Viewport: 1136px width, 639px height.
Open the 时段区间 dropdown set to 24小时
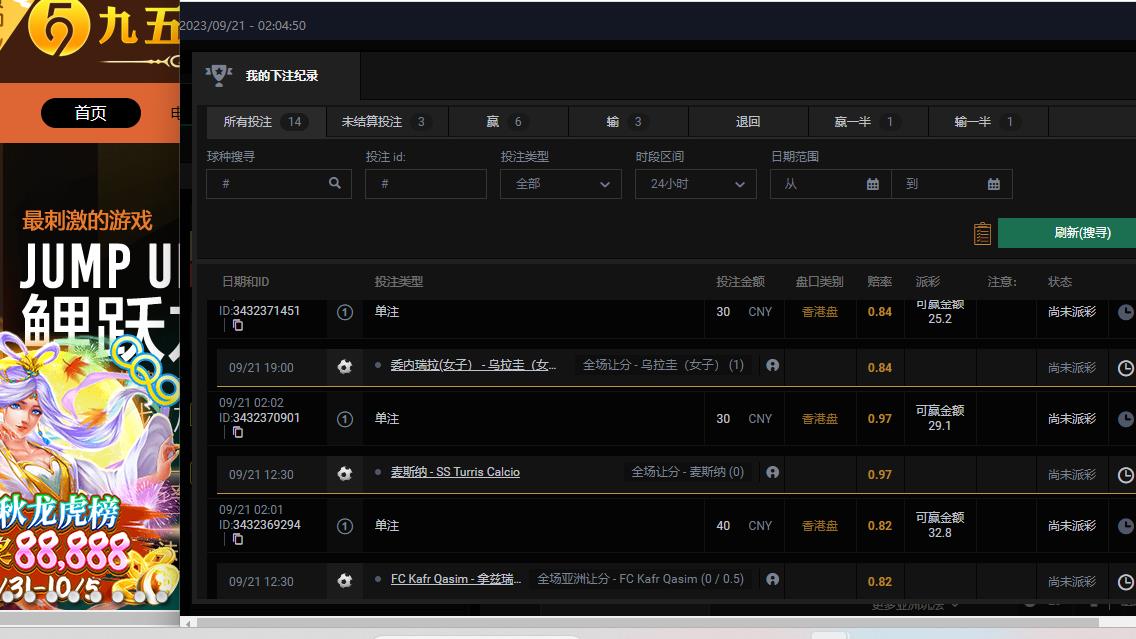coord(696,184)
